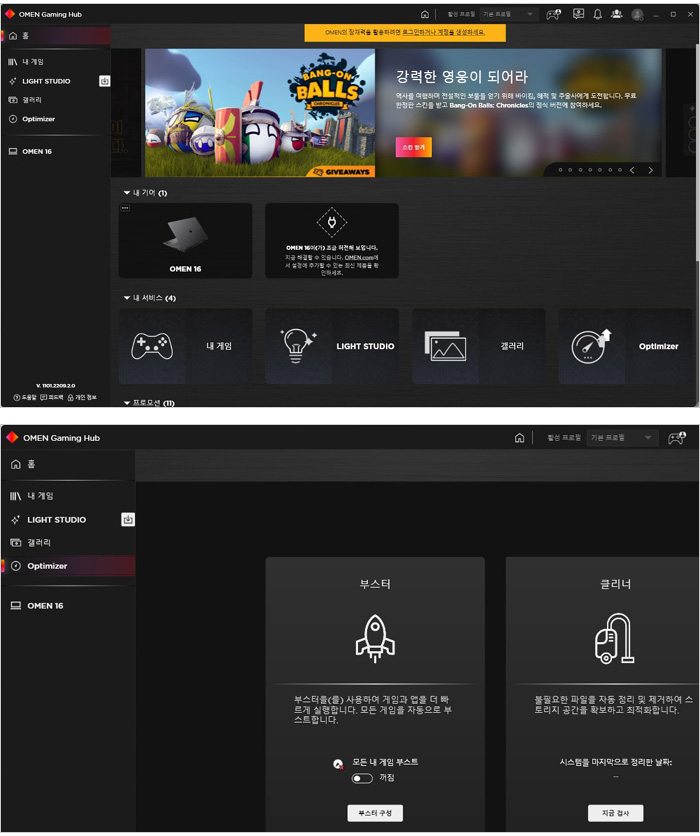The width and height of the screenshot is (700, 836).
Task: Select the last banner carousel dot
Action: click(620, 170)
